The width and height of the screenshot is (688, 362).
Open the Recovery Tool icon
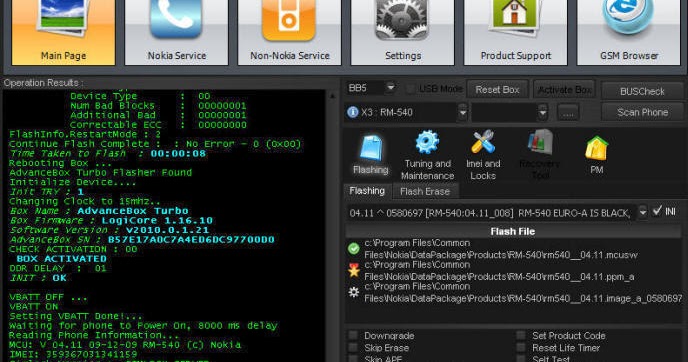[x=539, y=154]
